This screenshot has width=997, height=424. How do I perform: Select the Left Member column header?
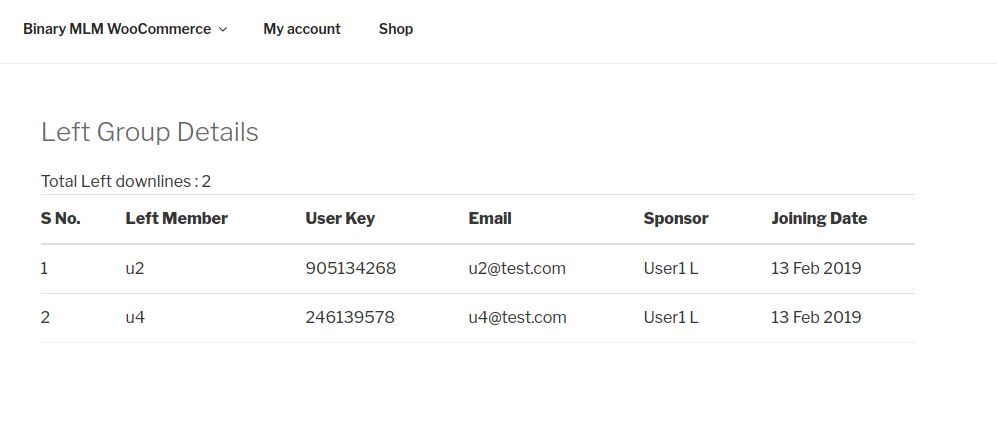click(x=177, y=218)
